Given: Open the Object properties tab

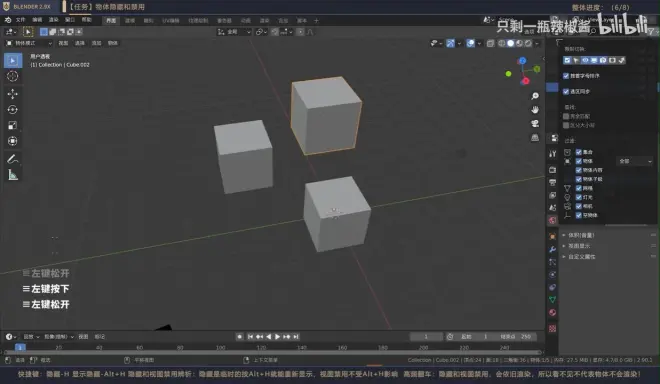Looking at the screenshot, I should [553, 237].
